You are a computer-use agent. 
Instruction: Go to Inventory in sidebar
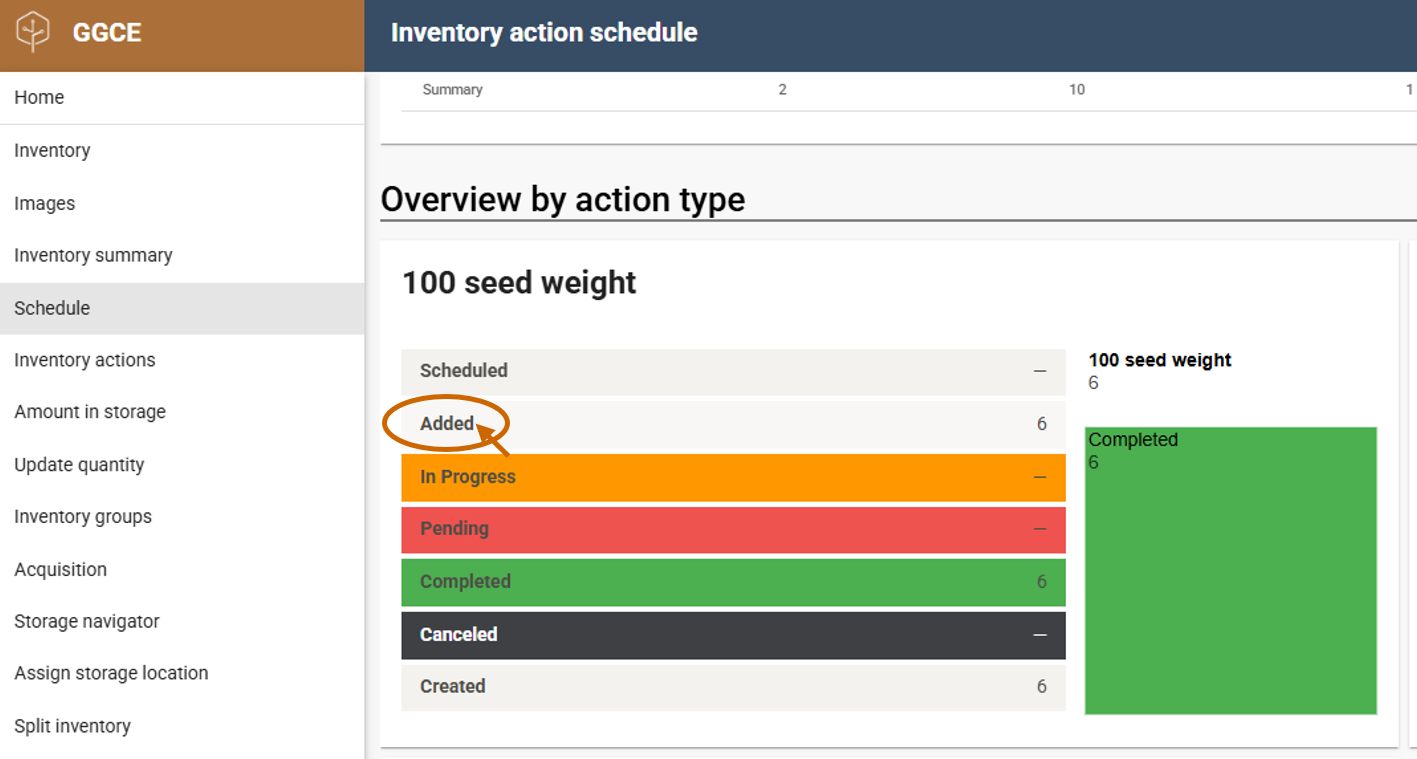[52, 150]
